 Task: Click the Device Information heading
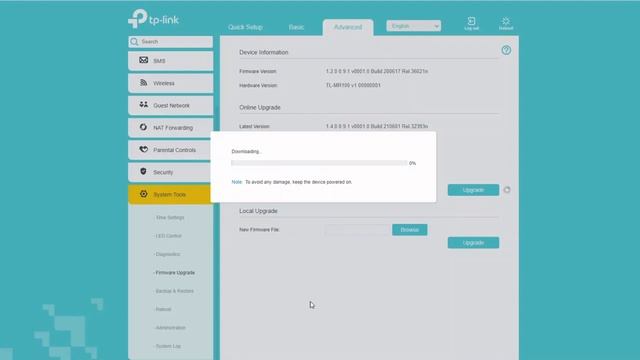tap(264, 52)
